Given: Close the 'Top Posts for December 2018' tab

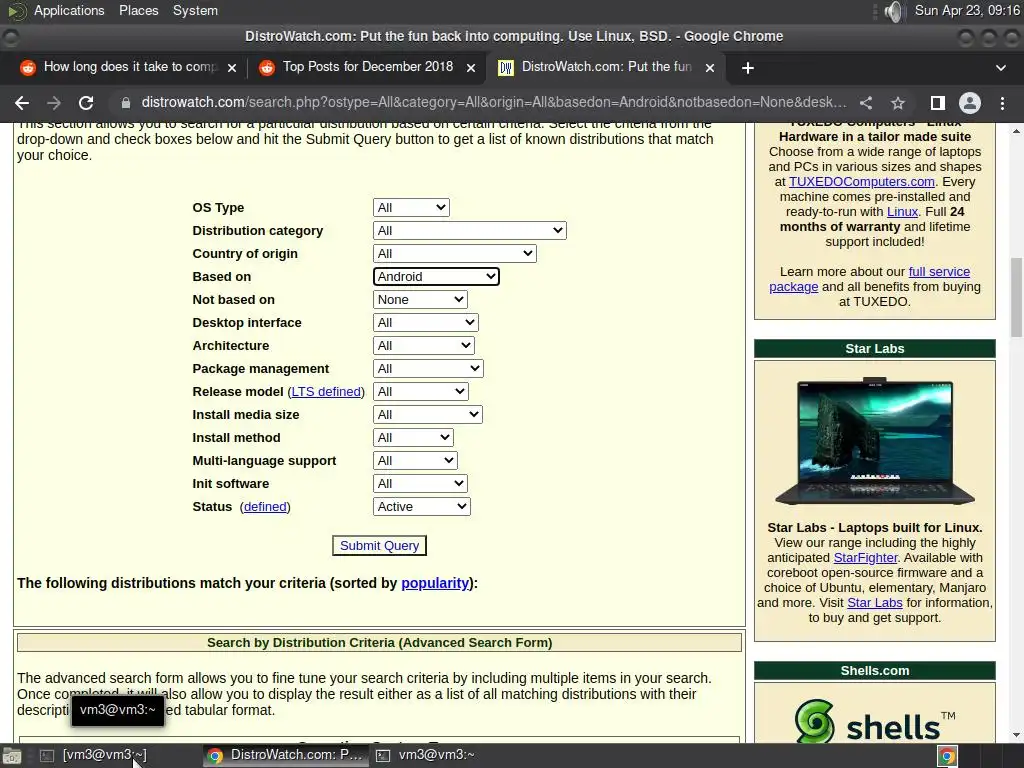Looking at the screenshot, I should tap(471, 68).
